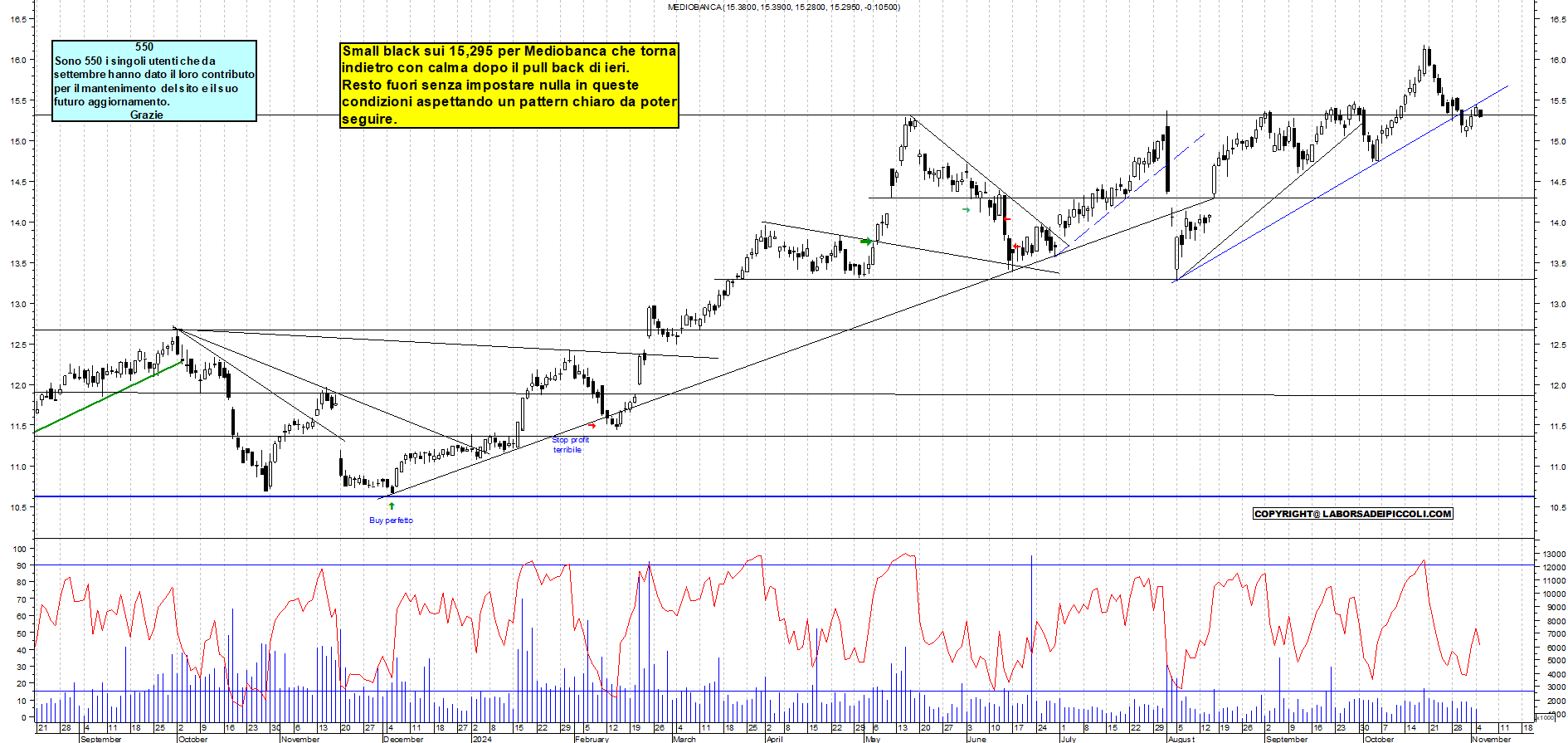Screen dimensions: 1568x743
Task: Click the 'Buy perfetto' annotation label
Action: pyautogui.click(x=391, y=521)
